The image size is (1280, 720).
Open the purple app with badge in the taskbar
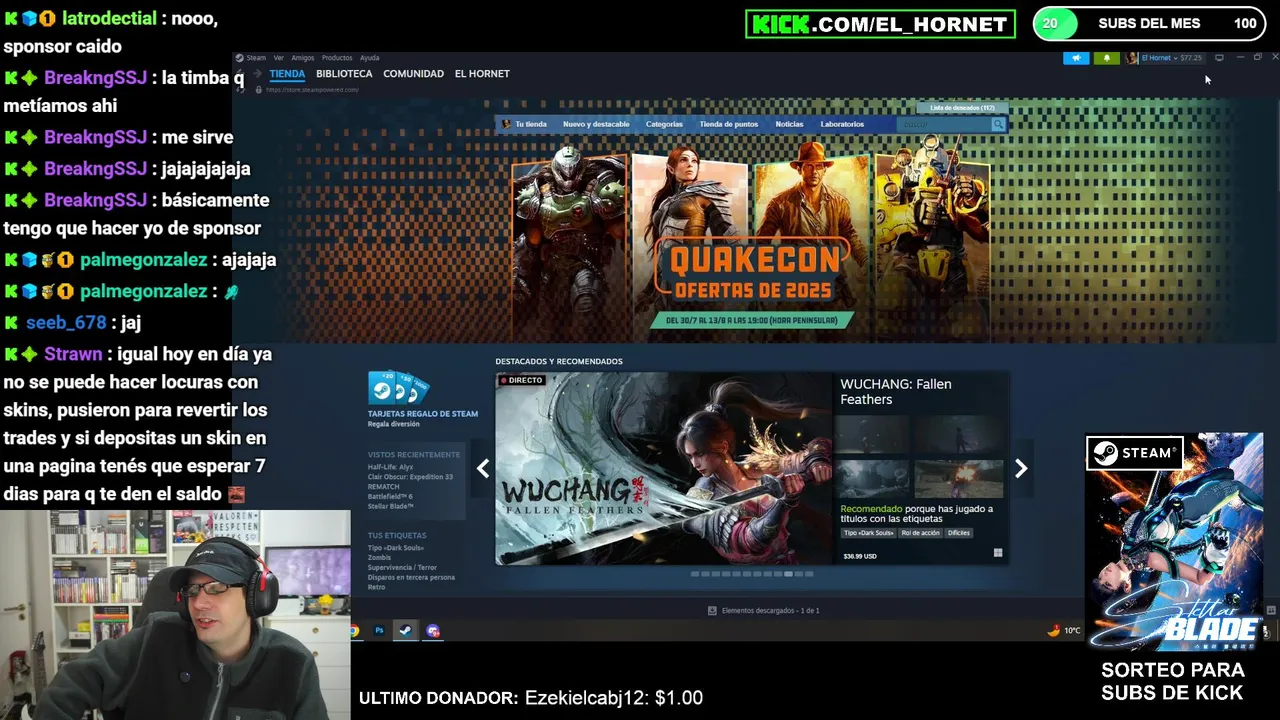click(432, 631)
